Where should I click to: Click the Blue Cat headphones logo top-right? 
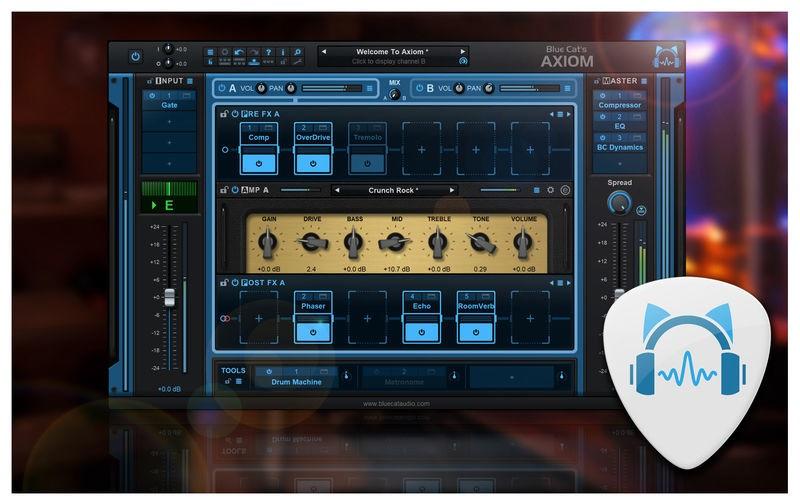click(x=667, y=57)
